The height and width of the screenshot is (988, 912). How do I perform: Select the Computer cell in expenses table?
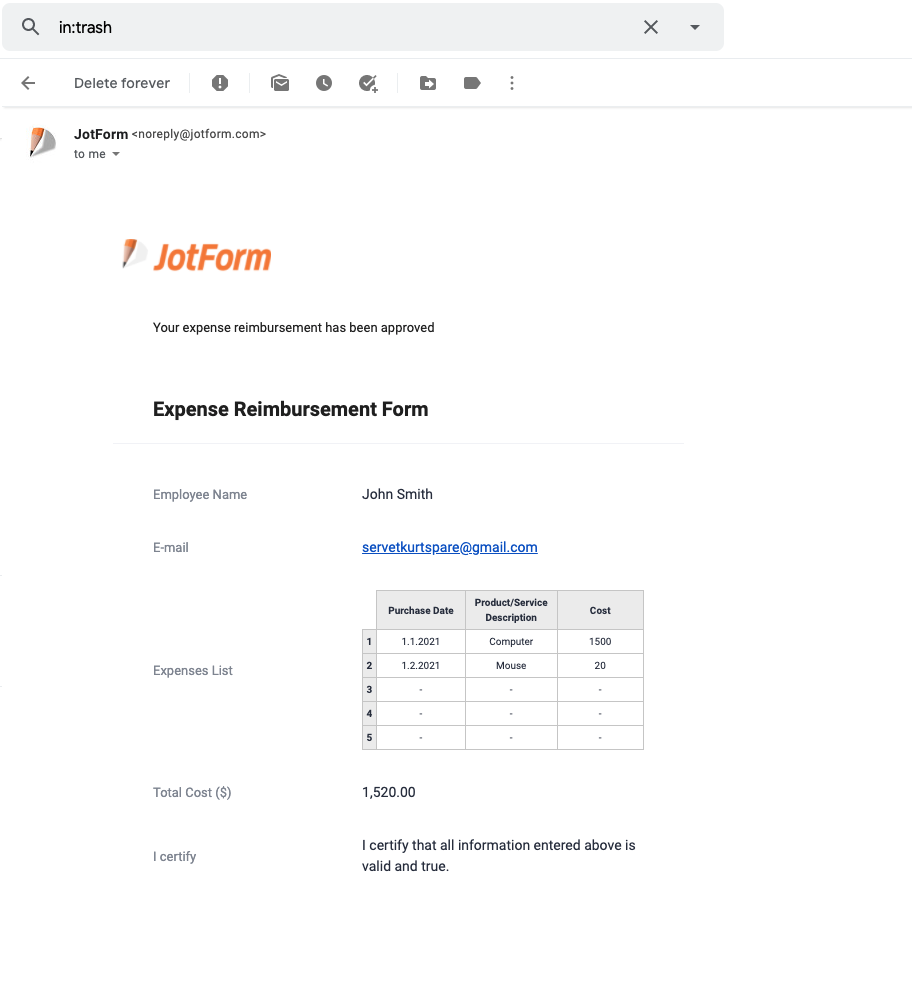coord(511,641)
